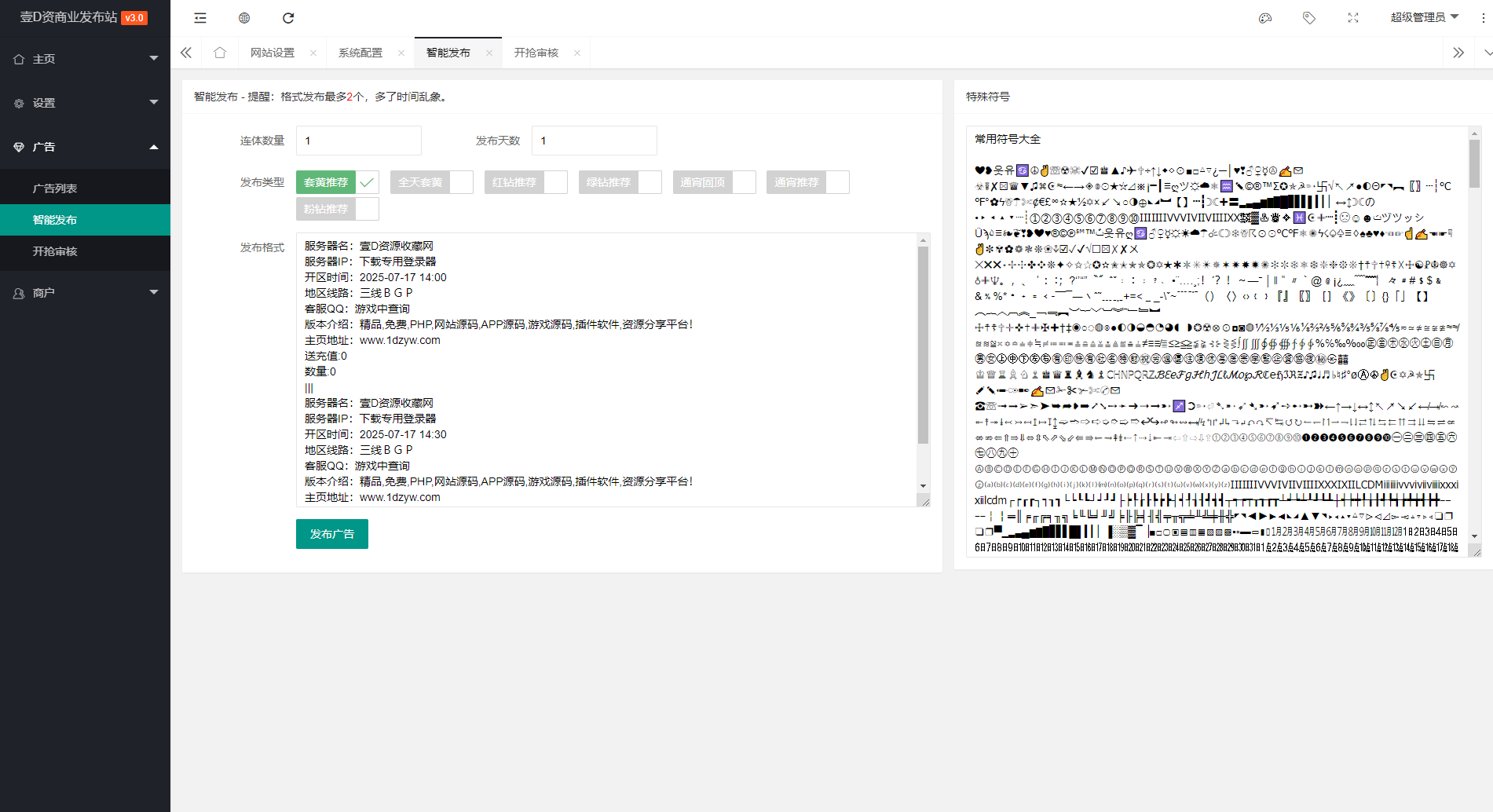1493x812 pixels.
Task: Click the tag note icon
Action: [x=1309, y=18]
